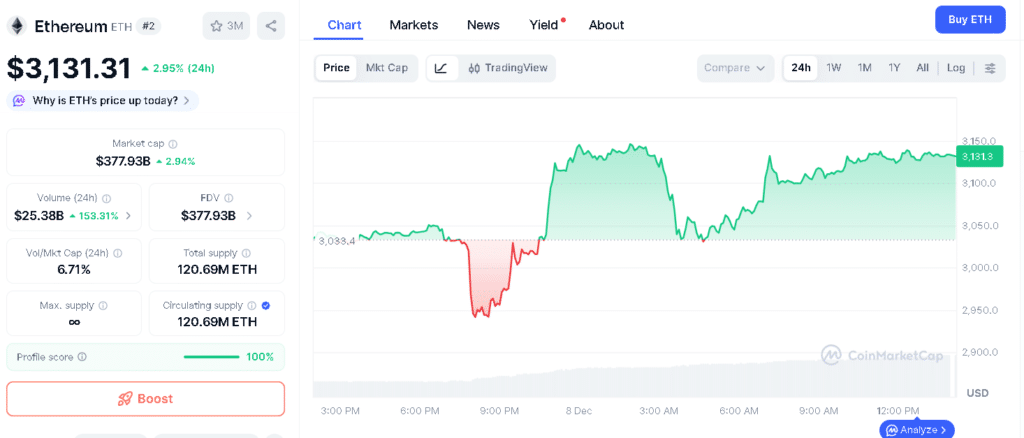Image resolution: width=1024 pixels, height=438 pixels.
Task: Click the AI icon beside price-up question
Action: click(20, 101)
